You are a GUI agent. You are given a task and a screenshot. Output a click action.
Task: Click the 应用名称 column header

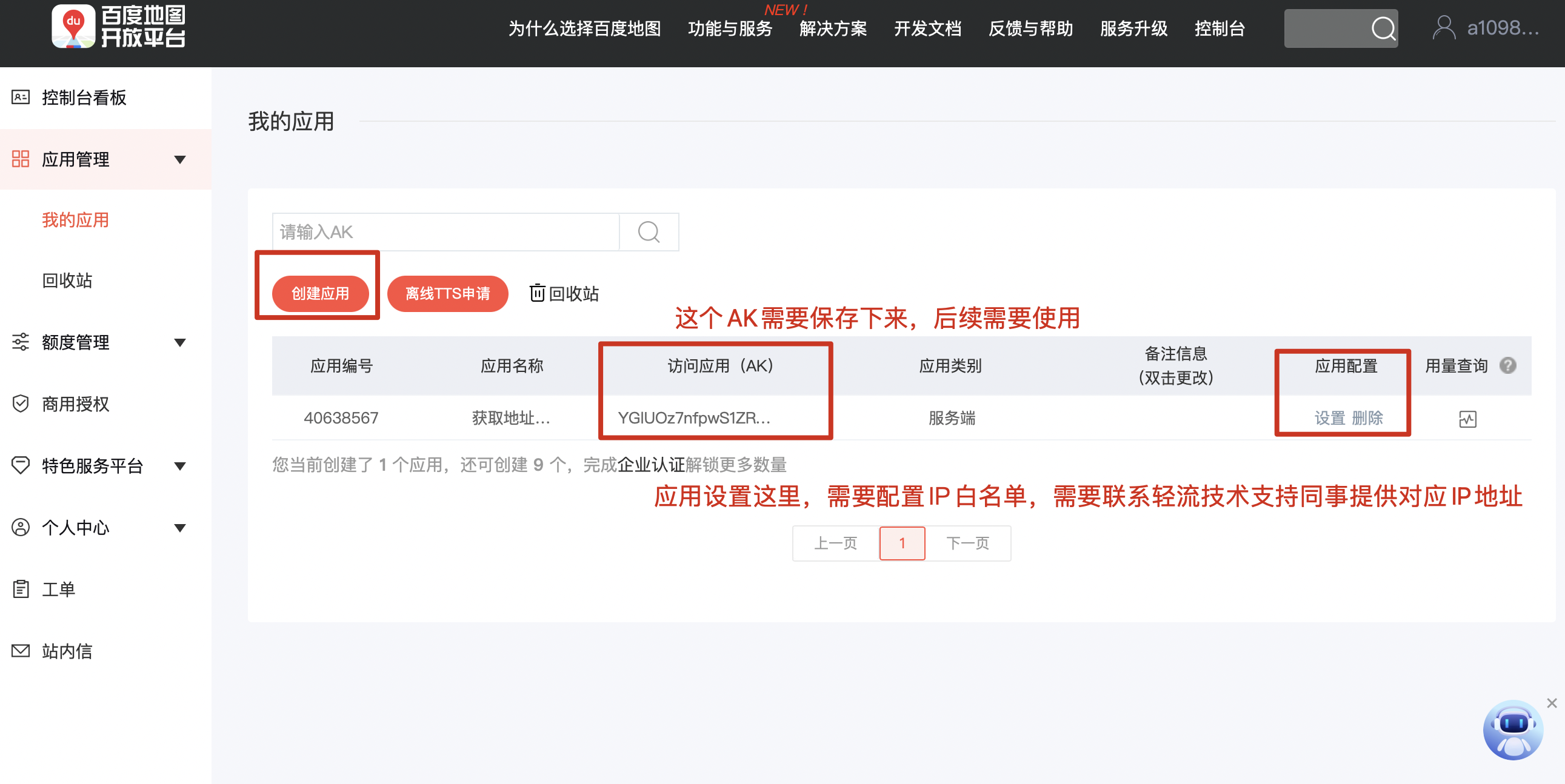click(x=512, y=365)
